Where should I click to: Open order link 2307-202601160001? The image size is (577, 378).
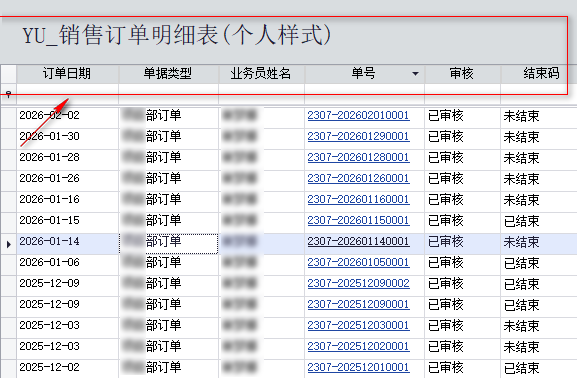coord(358,199)
